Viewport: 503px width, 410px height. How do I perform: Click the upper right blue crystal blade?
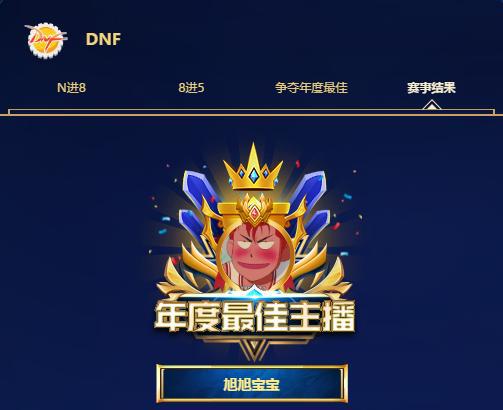(308, 190)
